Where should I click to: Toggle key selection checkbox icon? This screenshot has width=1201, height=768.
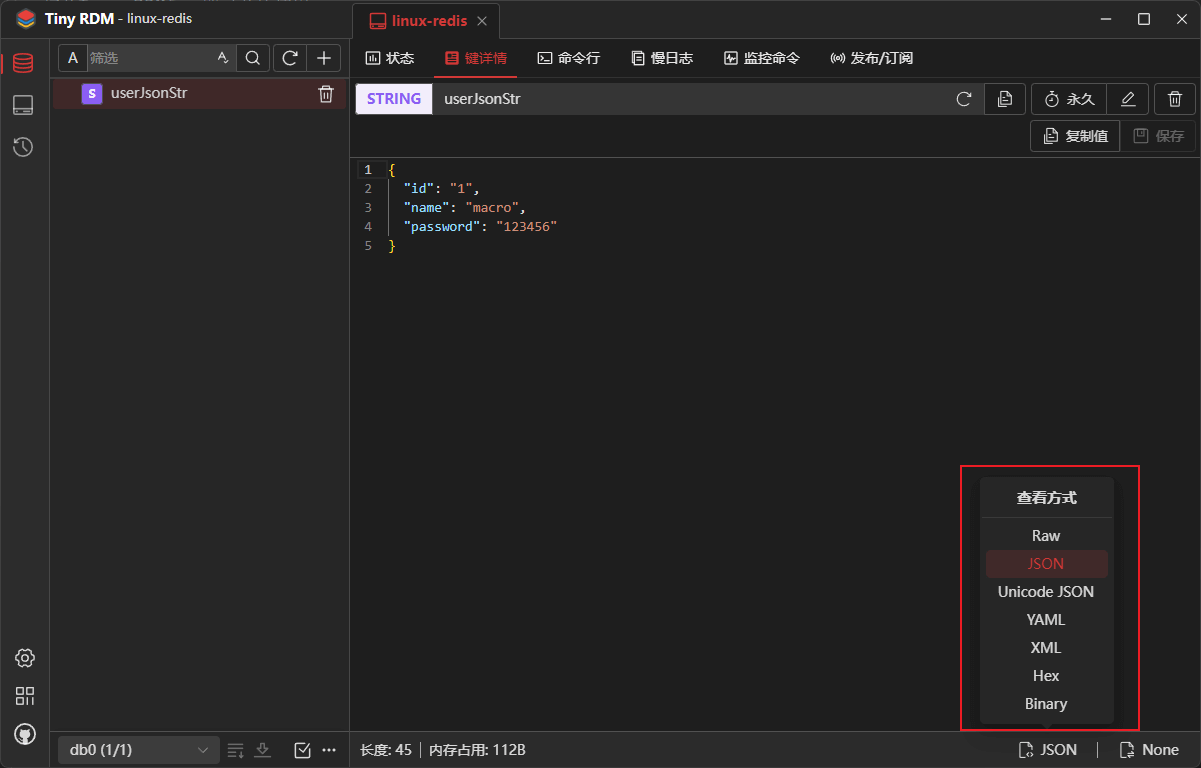(303, 750)
